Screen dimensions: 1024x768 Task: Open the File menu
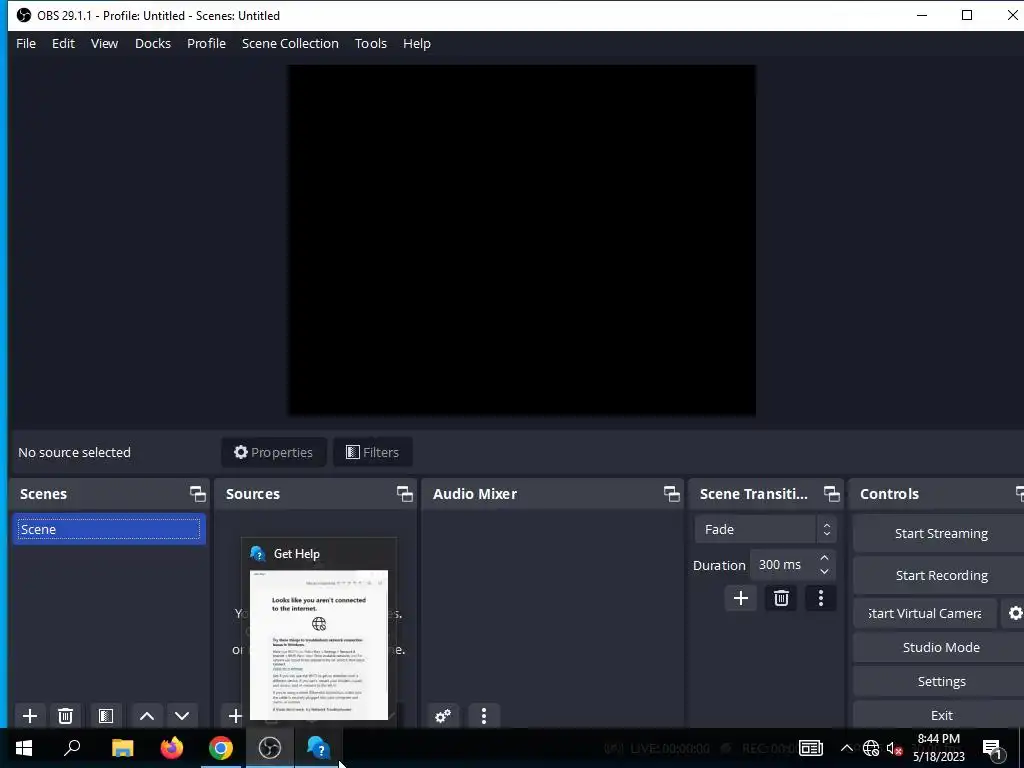click(26, 44)
